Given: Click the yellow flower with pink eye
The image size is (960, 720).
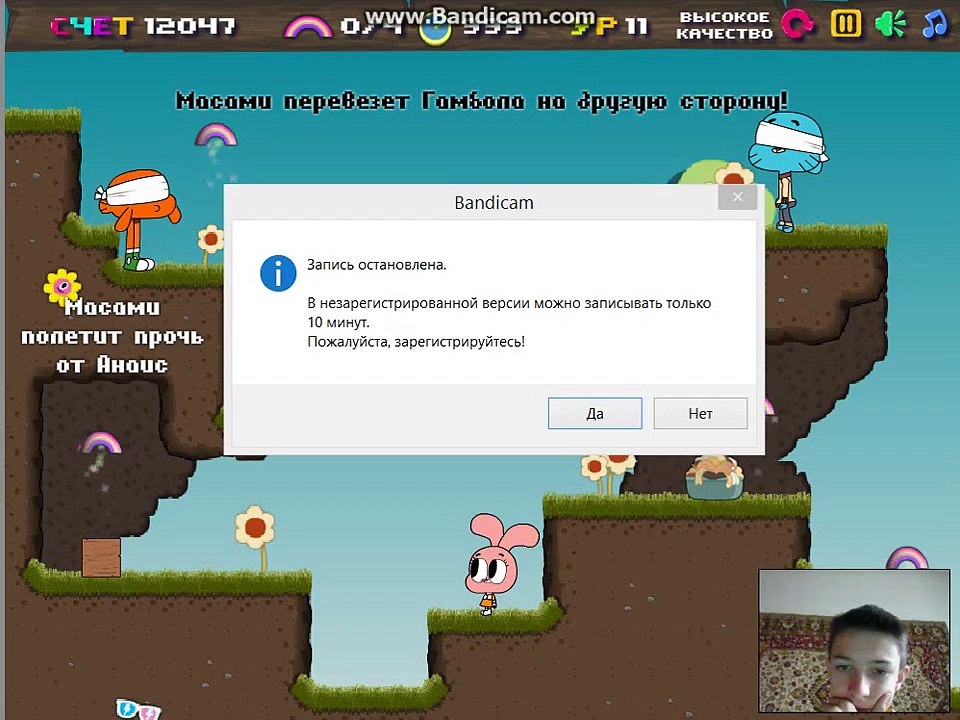Looking at the screenshot, I should point(62,286).
